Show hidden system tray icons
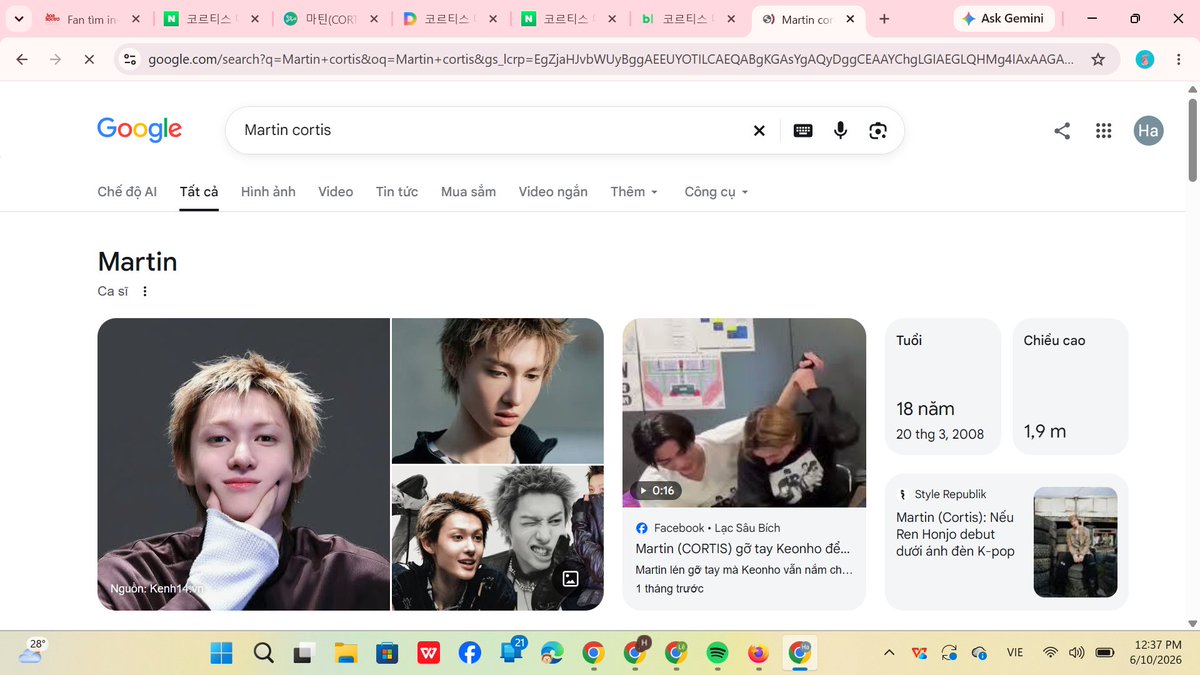 (889, 653)
